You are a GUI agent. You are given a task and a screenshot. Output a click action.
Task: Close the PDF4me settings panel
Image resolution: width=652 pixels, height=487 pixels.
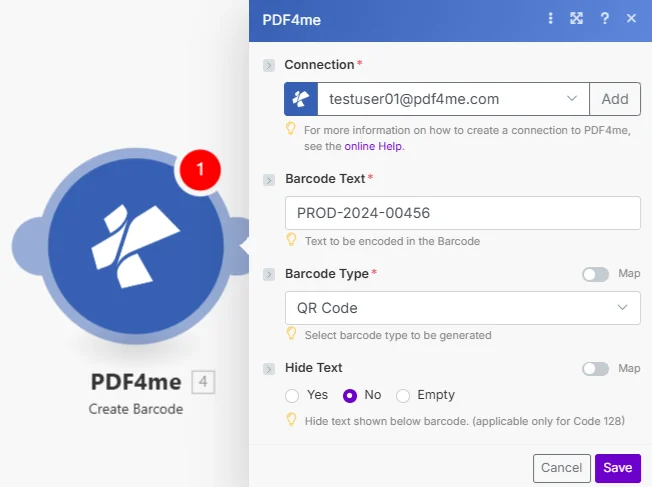(x=631, y=18)
